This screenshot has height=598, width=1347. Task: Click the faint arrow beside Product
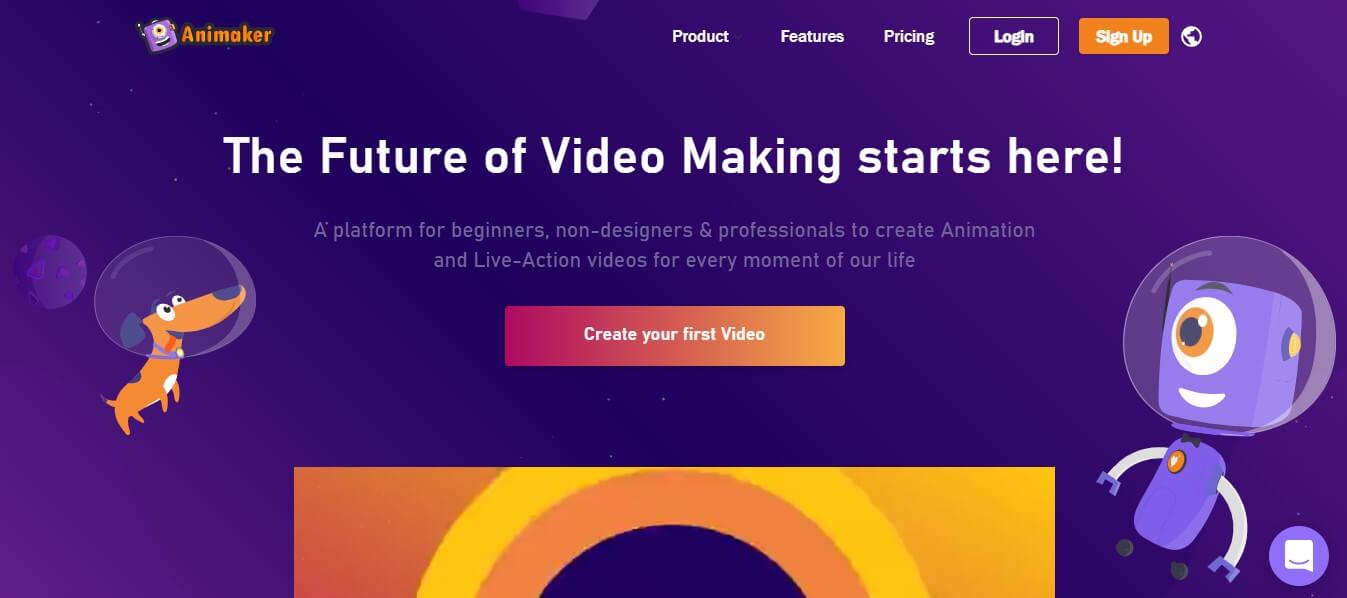pyautogui.click(x=740, y=37)
